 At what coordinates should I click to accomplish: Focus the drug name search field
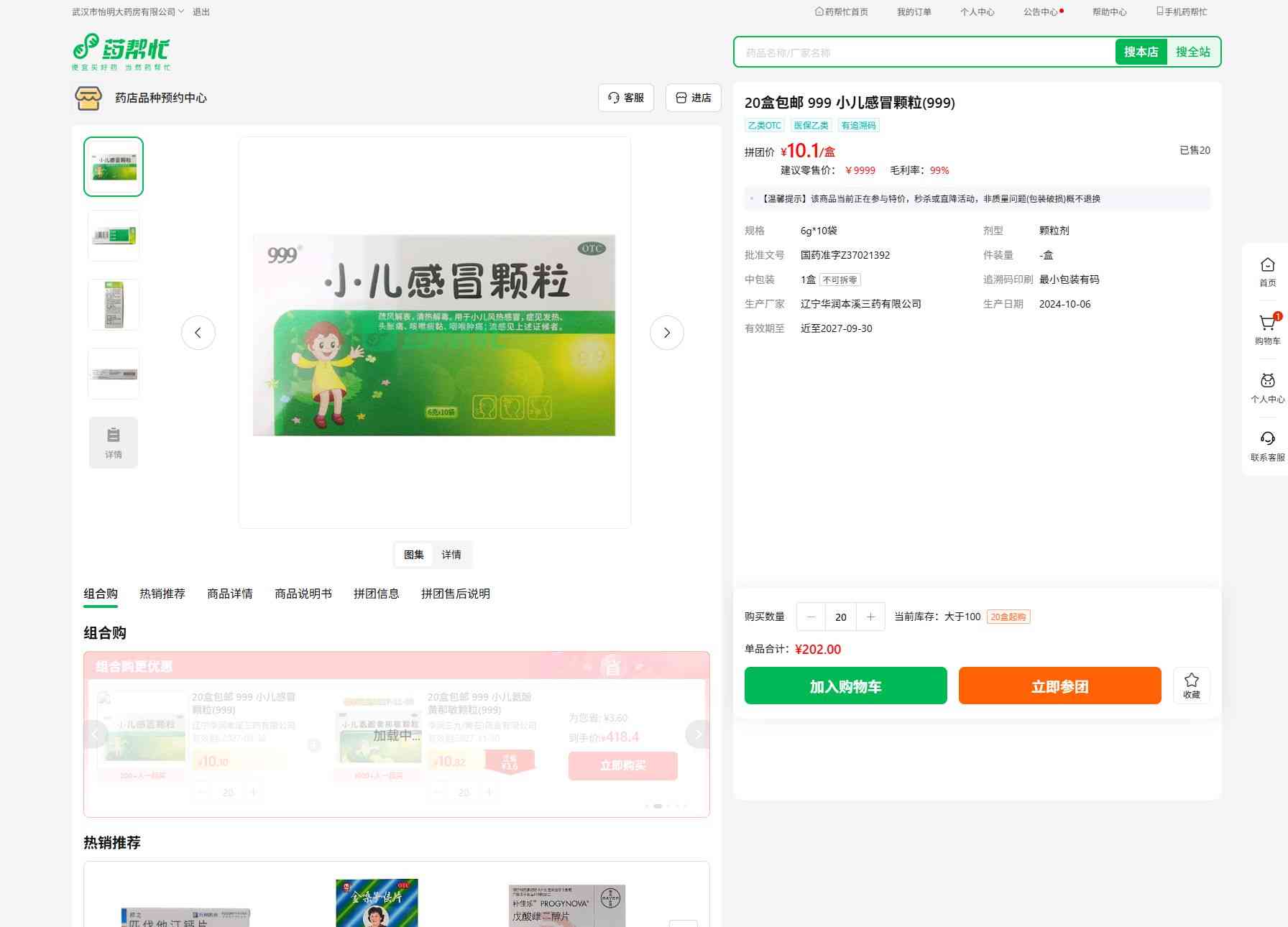[924, 52]
